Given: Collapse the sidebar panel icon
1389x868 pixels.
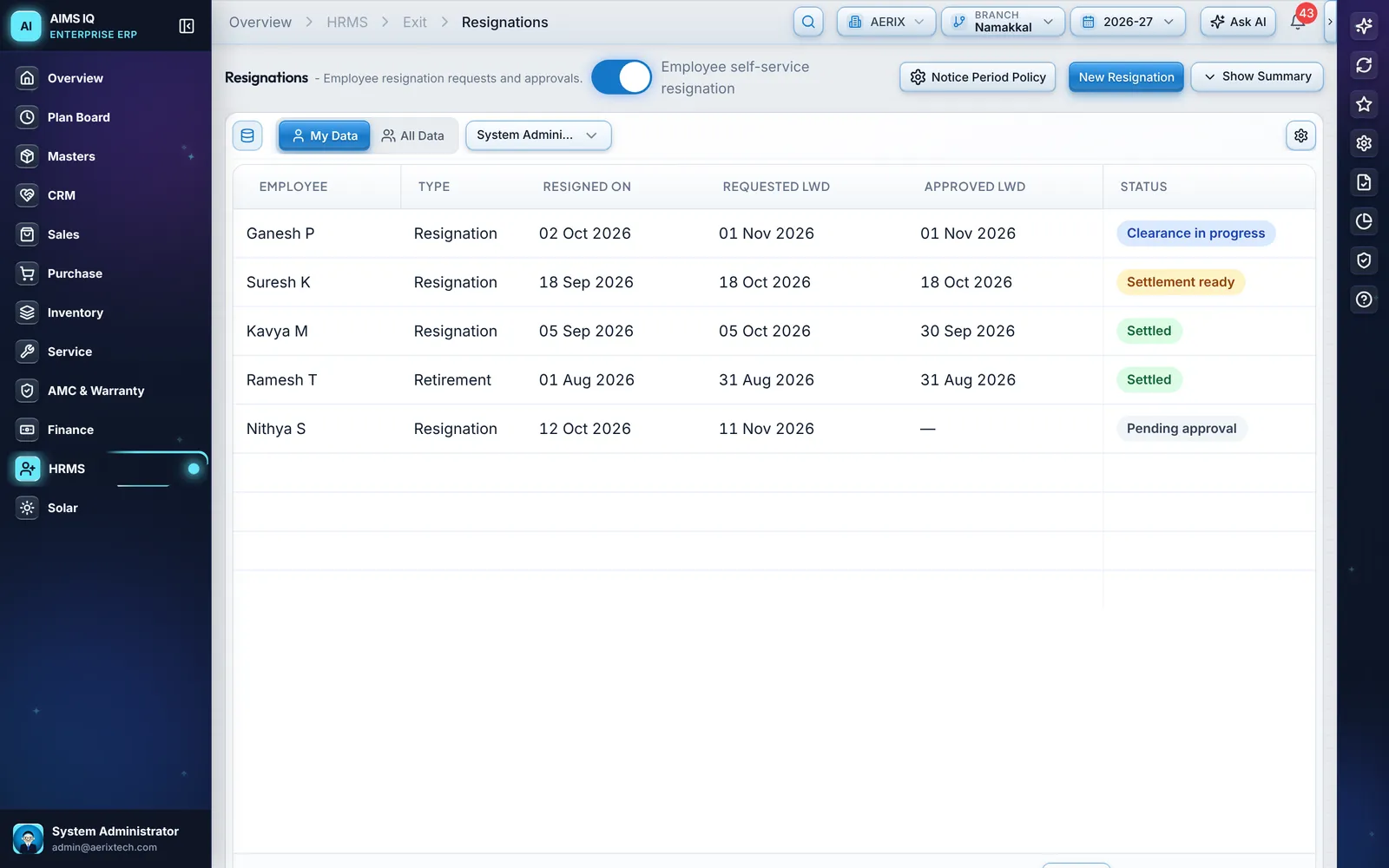Looking at the screenshot, I should click(x=186, y=26).
